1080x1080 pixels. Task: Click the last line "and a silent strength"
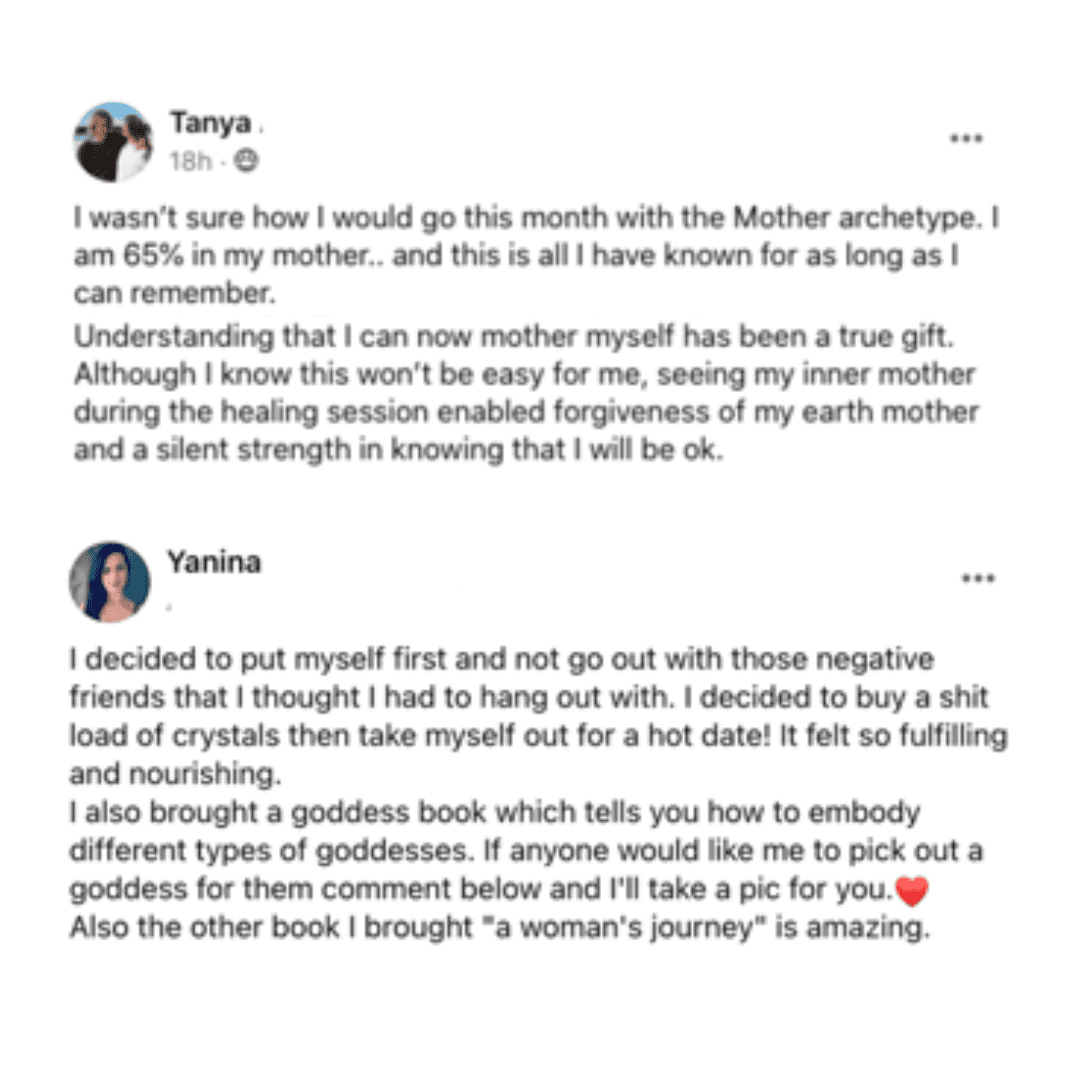(399, 450)
